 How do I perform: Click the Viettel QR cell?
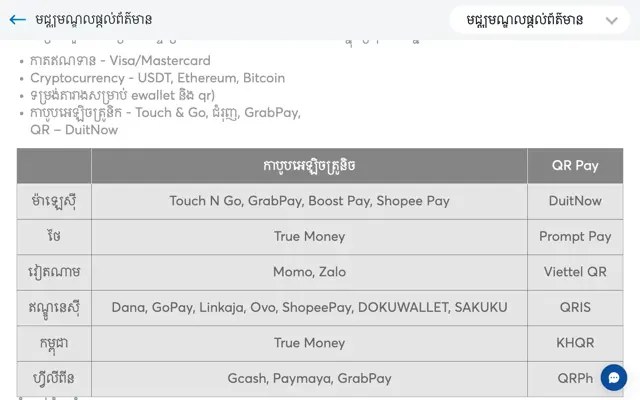[575, 272]
